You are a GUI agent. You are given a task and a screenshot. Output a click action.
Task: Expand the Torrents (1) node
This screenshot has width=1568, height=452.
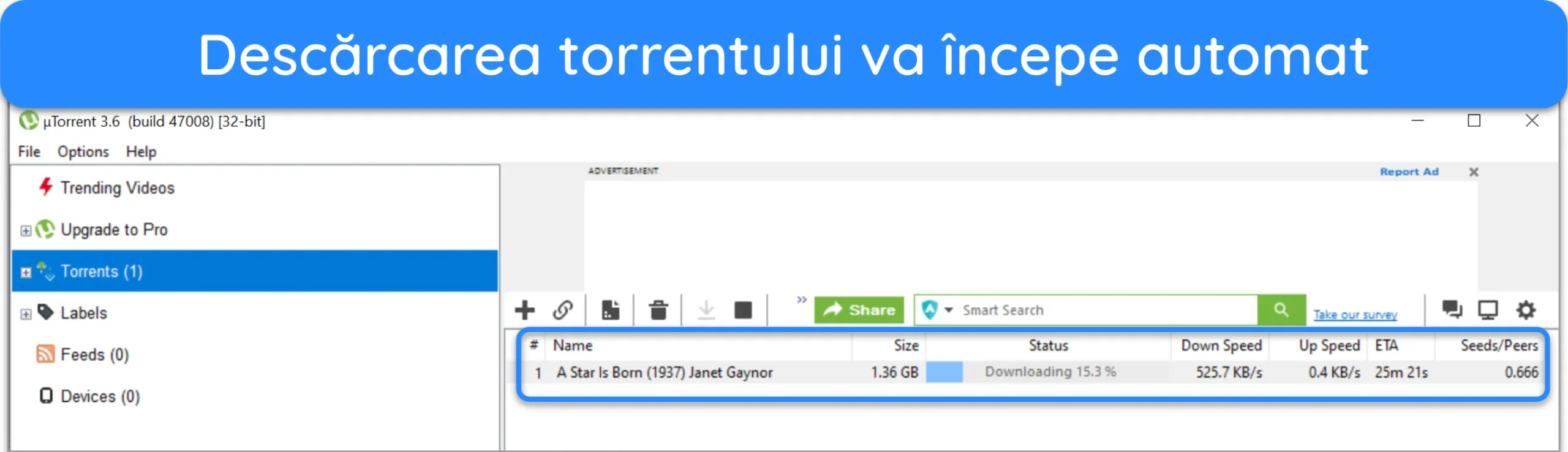click(25, 273)
